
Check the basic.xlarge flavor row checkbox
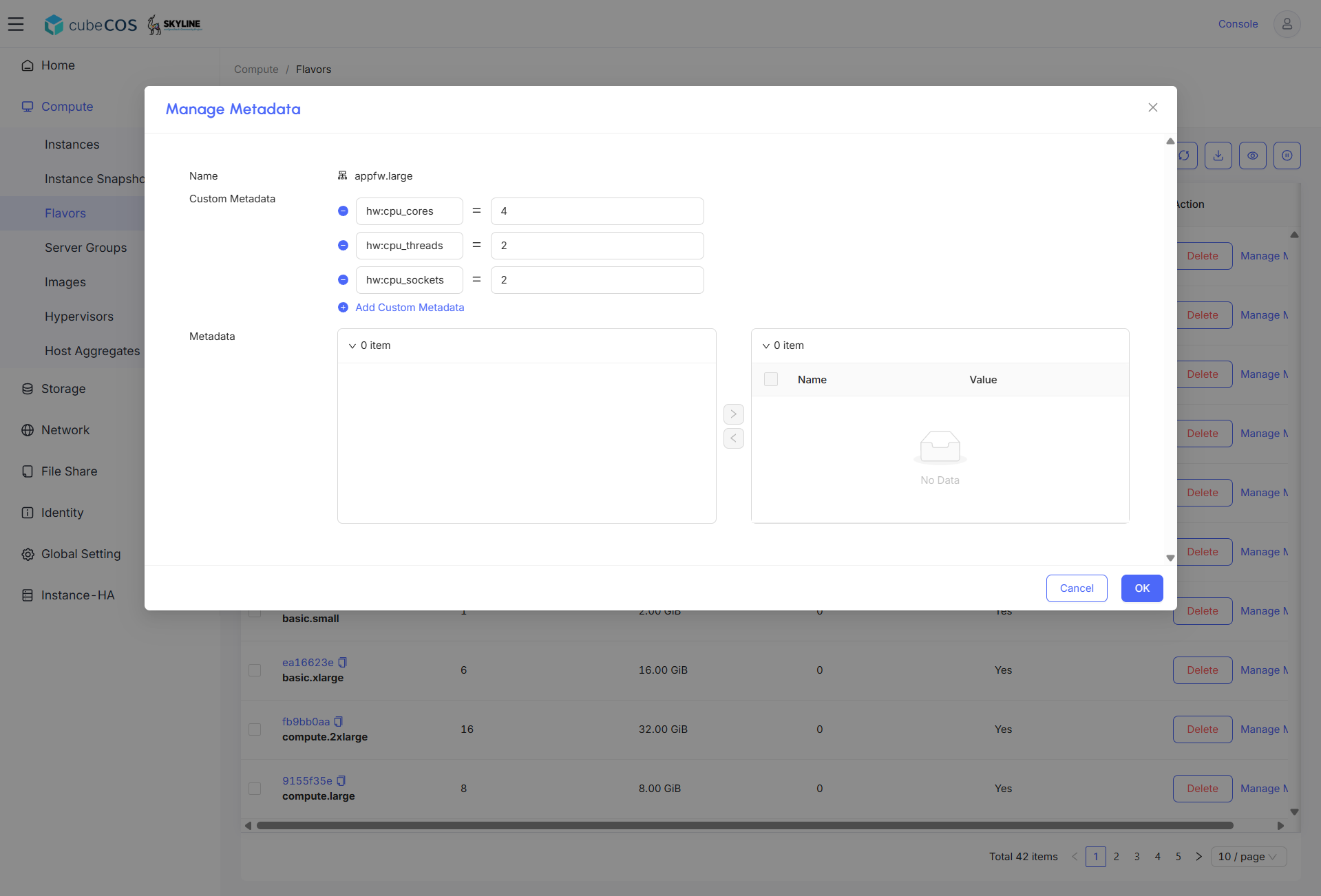(x=255, y=670)
